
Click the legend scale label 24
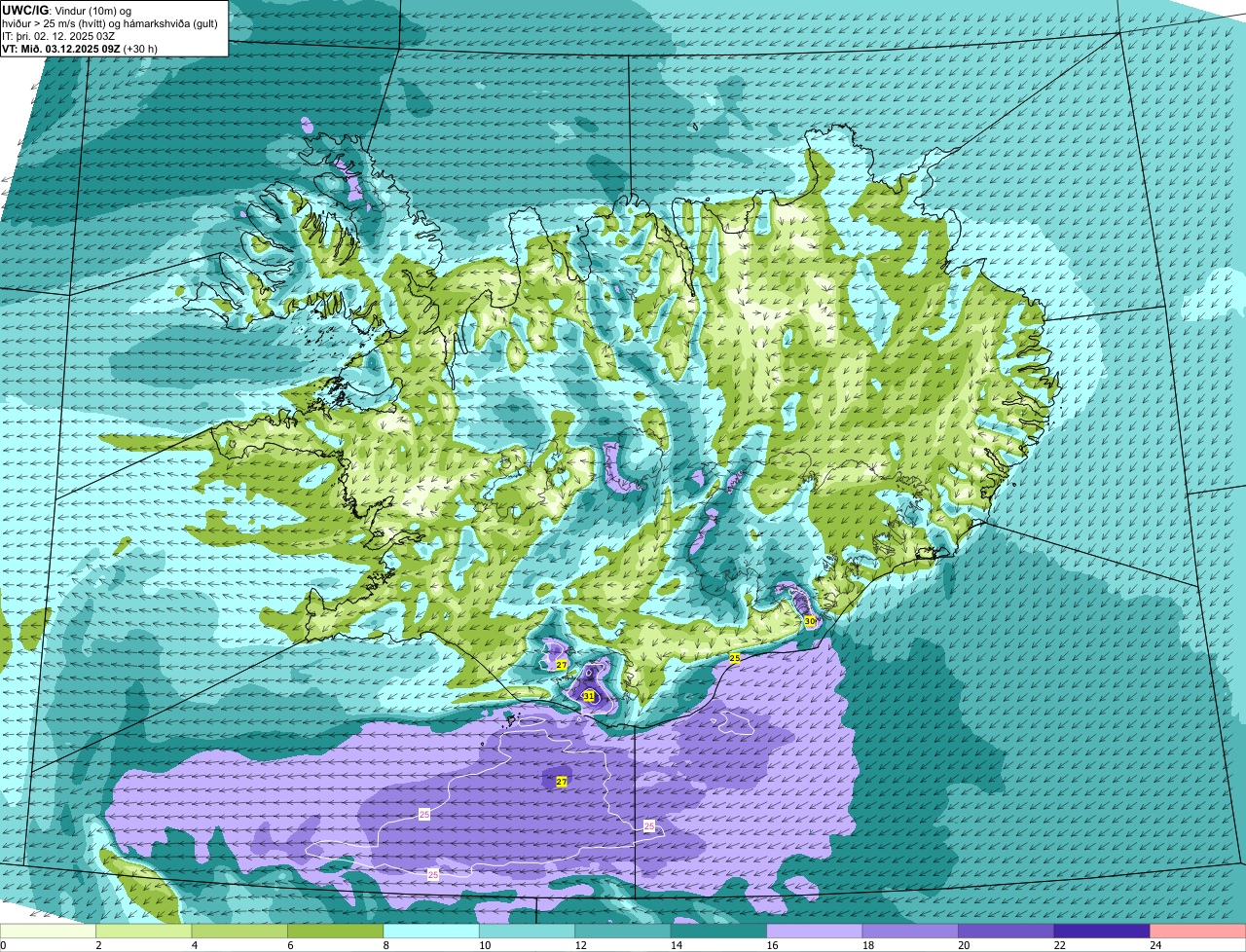pyautogui.click(x=1154, y=945)
